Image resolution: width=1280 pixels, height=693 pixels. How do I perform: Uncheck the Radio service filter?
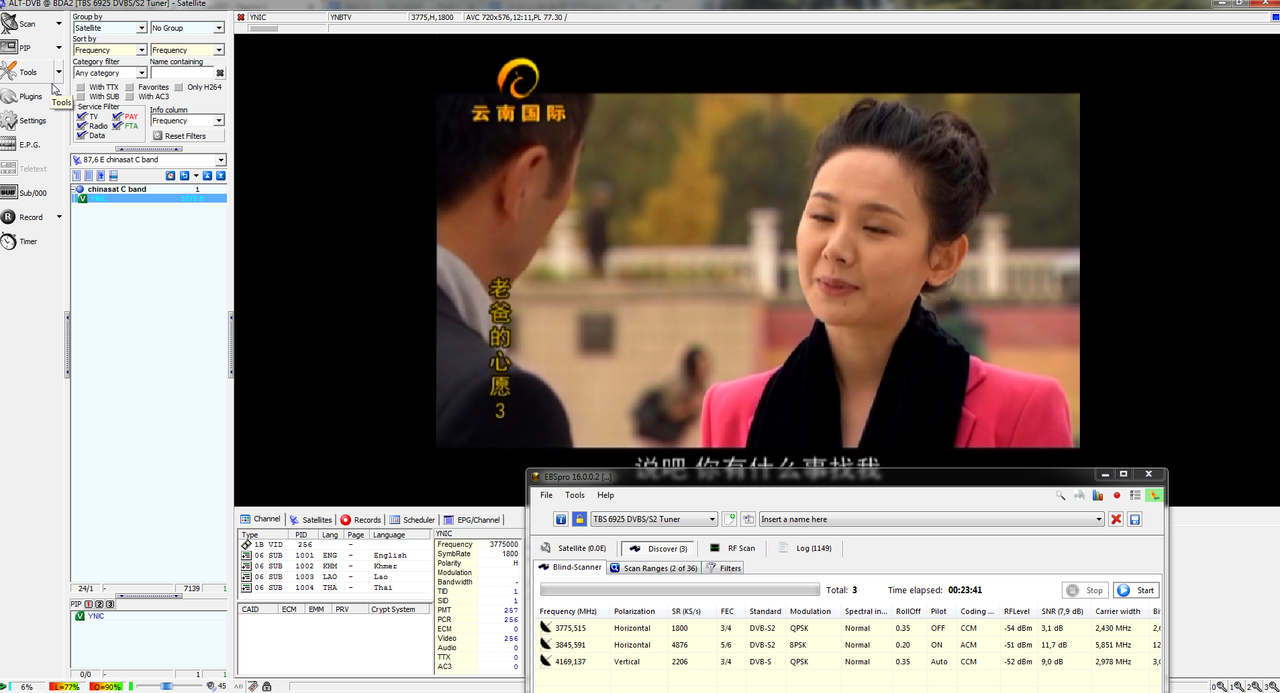82,126
